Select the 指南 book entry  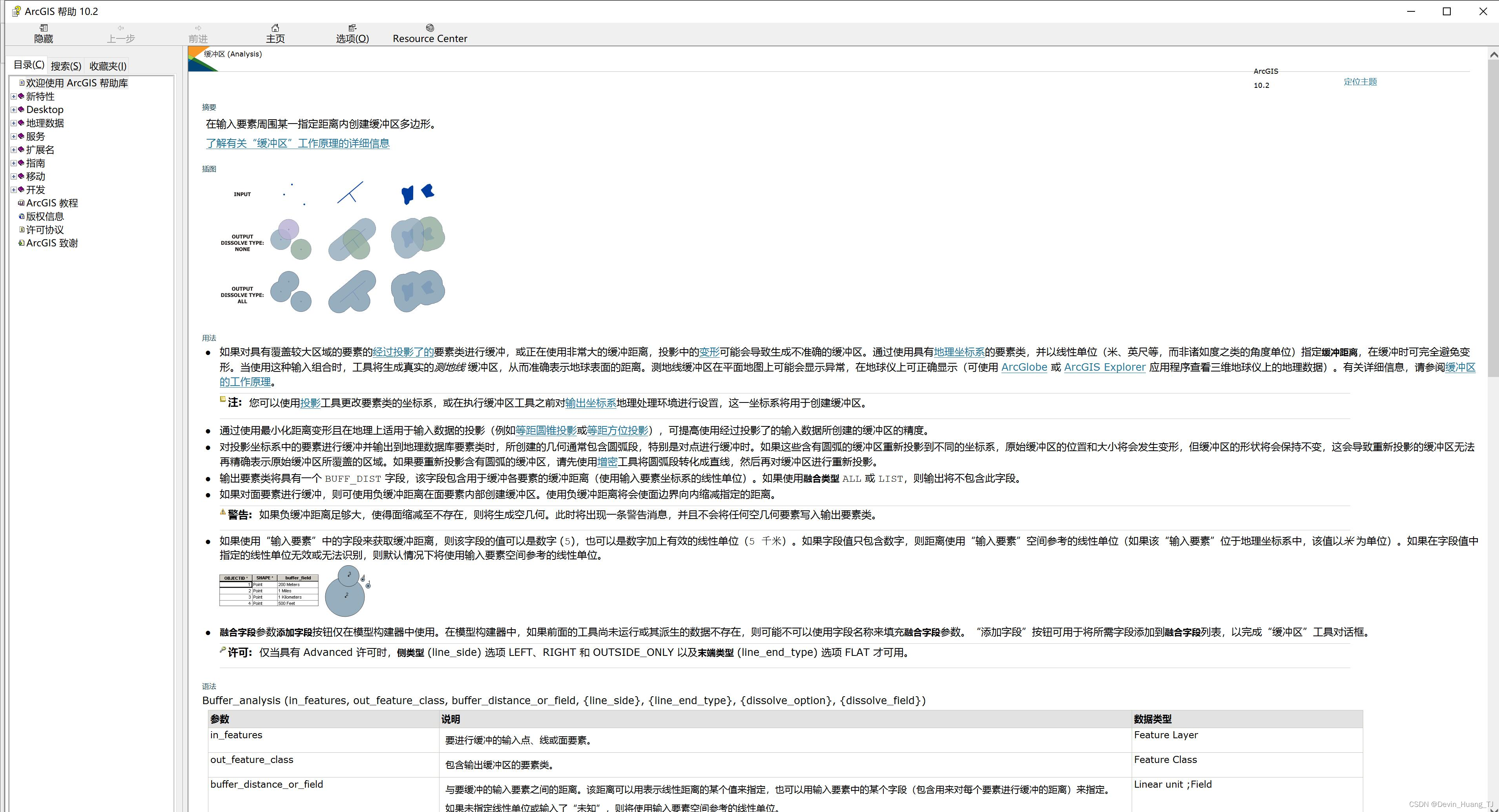coord(35,164)
